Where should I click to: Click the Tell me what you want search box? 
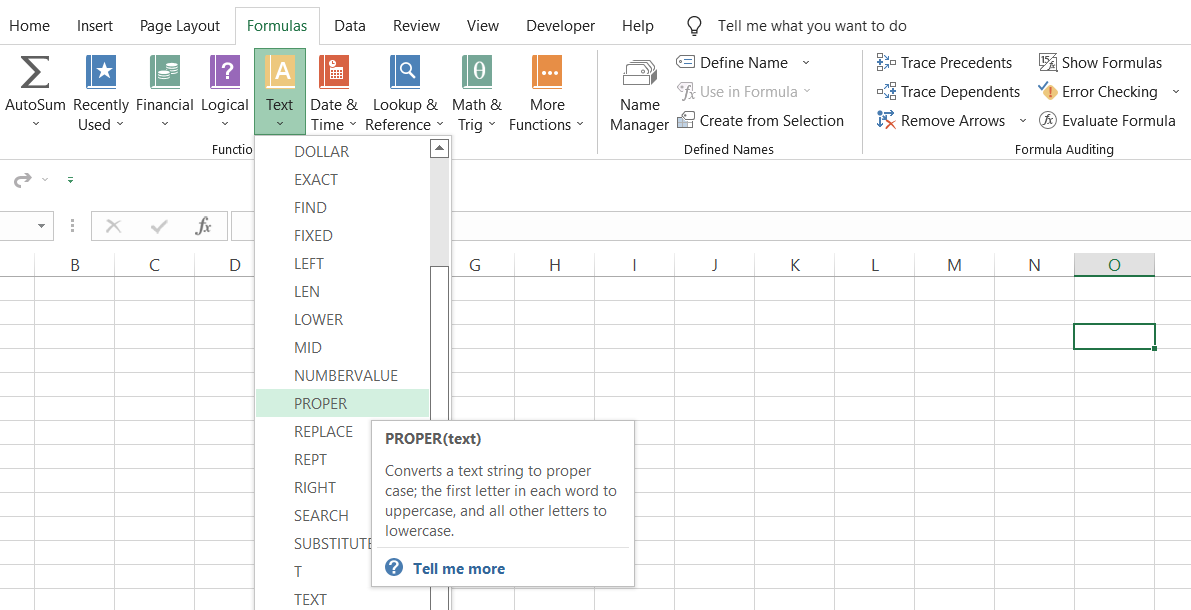tap(812, 26)
